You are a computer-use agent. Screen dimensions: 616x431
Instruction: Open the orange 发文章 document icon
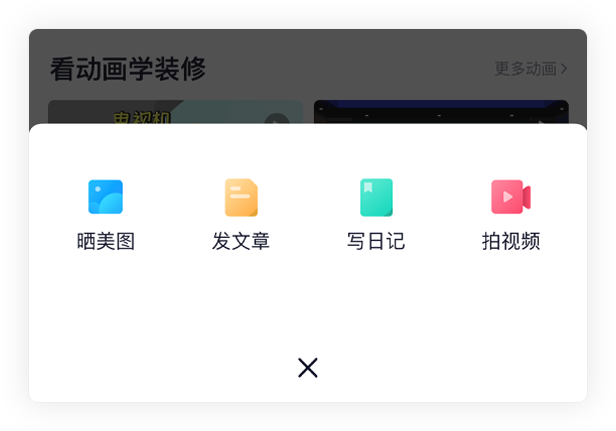241,197
